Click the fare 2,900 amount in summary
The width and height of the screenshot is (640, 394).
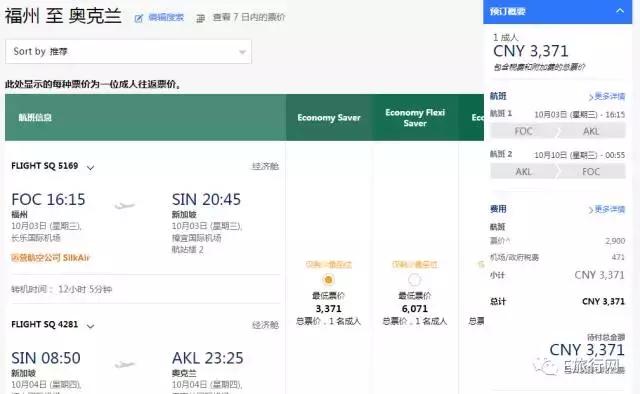[615, 241]
